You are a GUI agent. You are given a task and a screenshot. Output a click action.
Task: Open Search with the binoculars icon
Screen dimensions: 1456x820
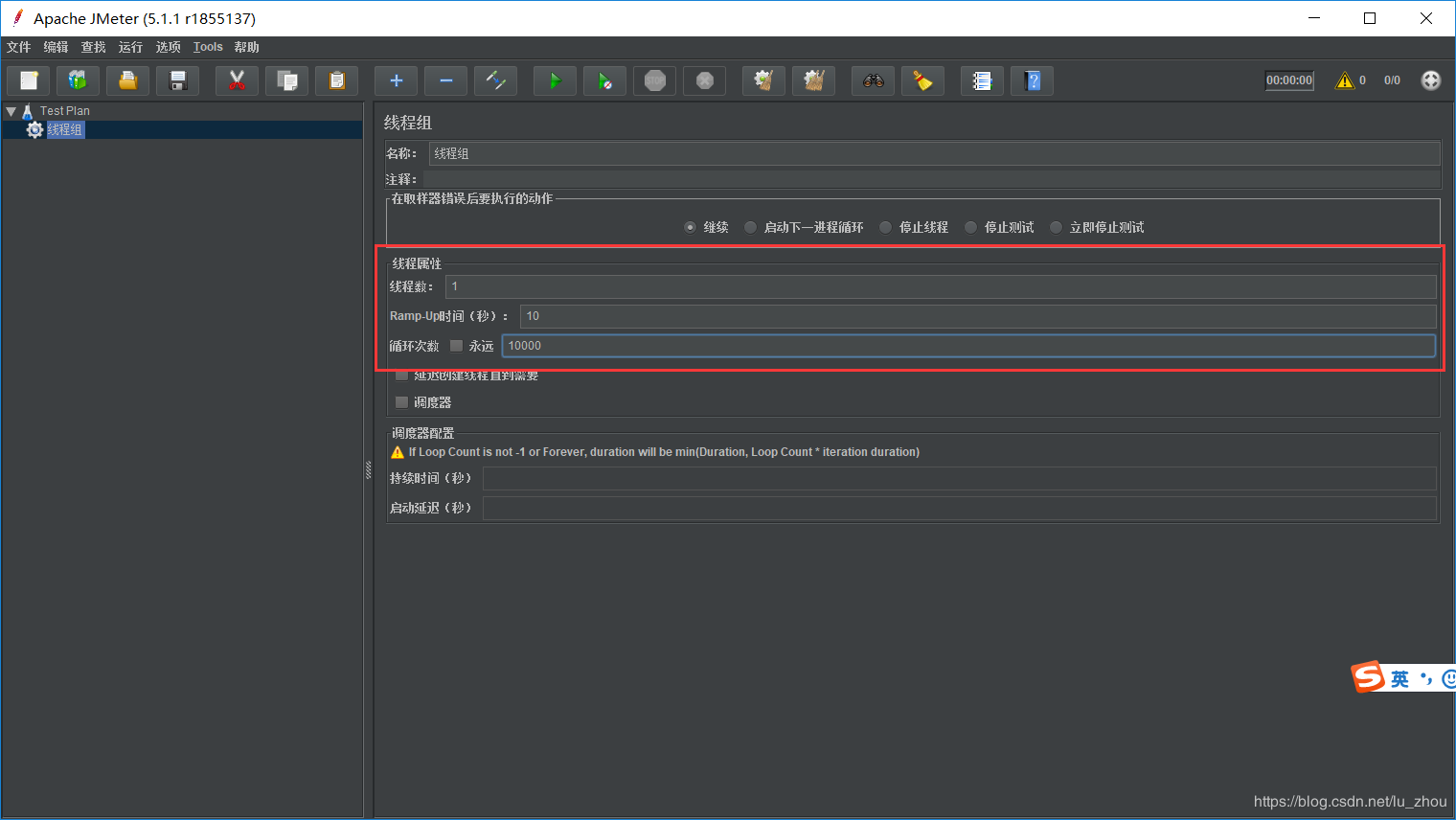pyautogui.click(x=874, y=80)
